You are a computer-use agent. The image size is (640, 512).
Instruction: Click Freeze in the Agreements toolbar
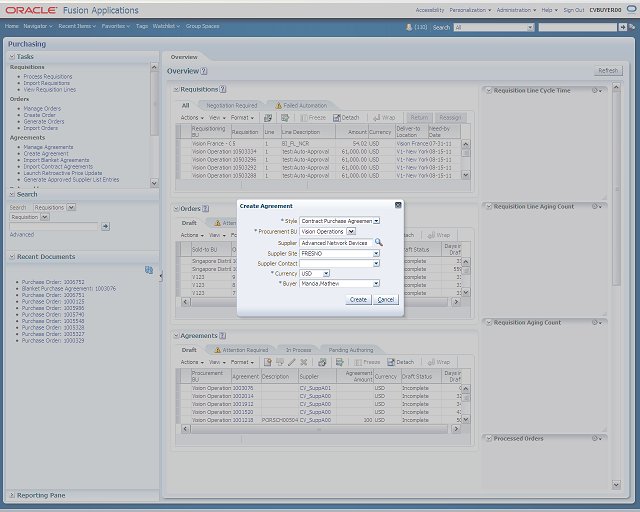pos(367,362)
